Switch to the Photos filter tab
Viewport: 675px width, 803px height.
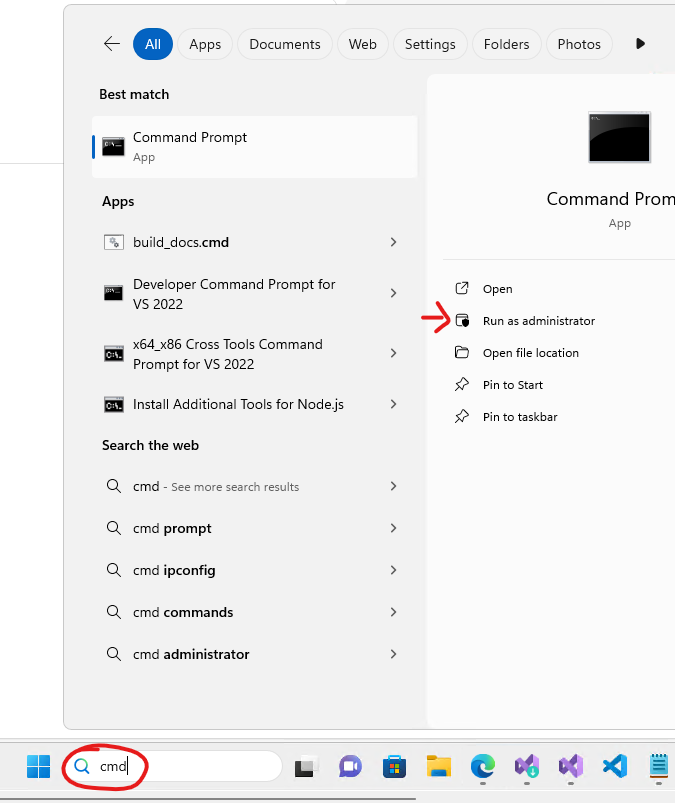click(x=579, y=44)
